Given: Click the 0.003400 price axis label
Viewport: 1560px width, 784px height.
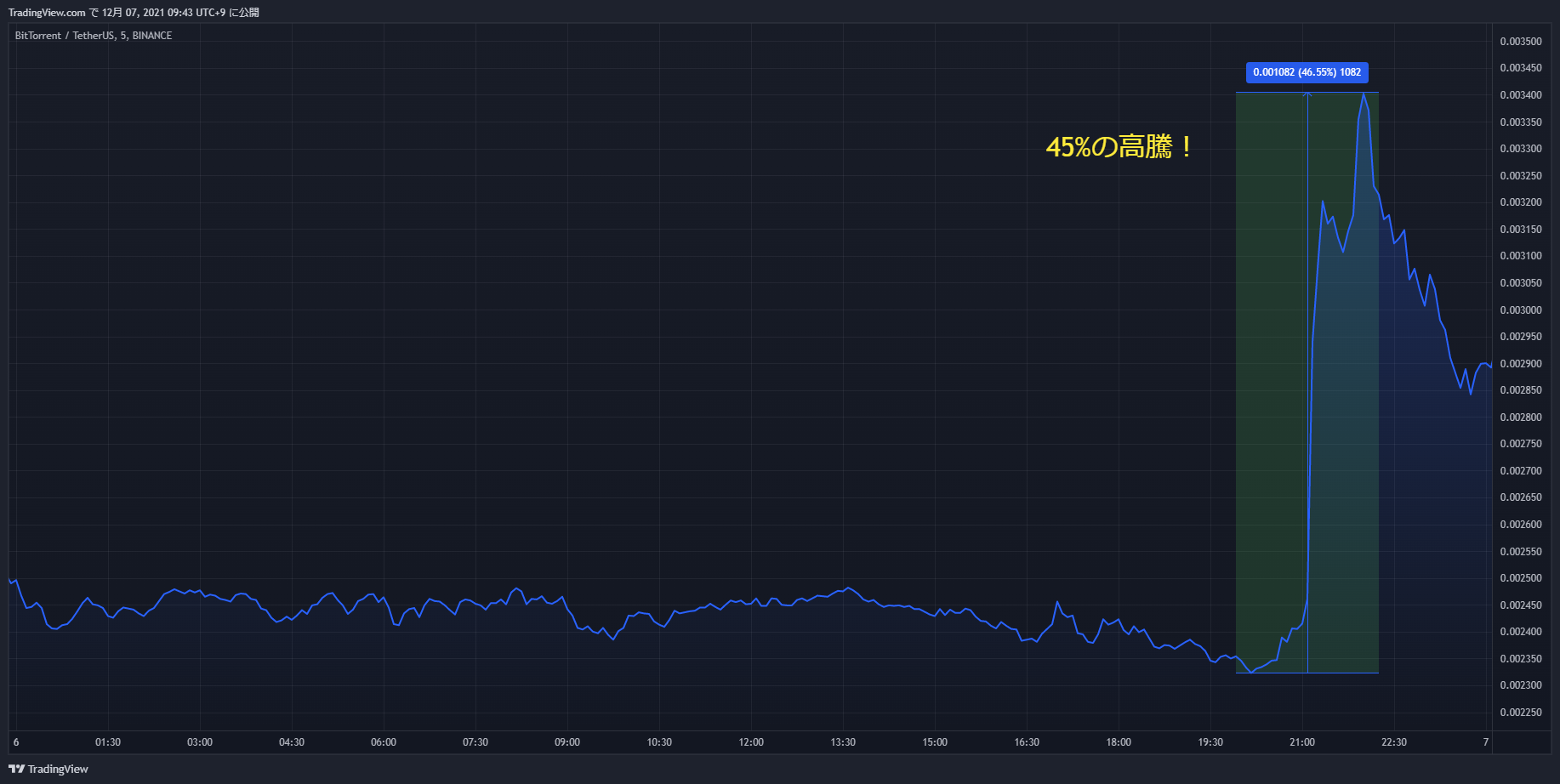Looking at the screenshot, I should pos(1521,95).
